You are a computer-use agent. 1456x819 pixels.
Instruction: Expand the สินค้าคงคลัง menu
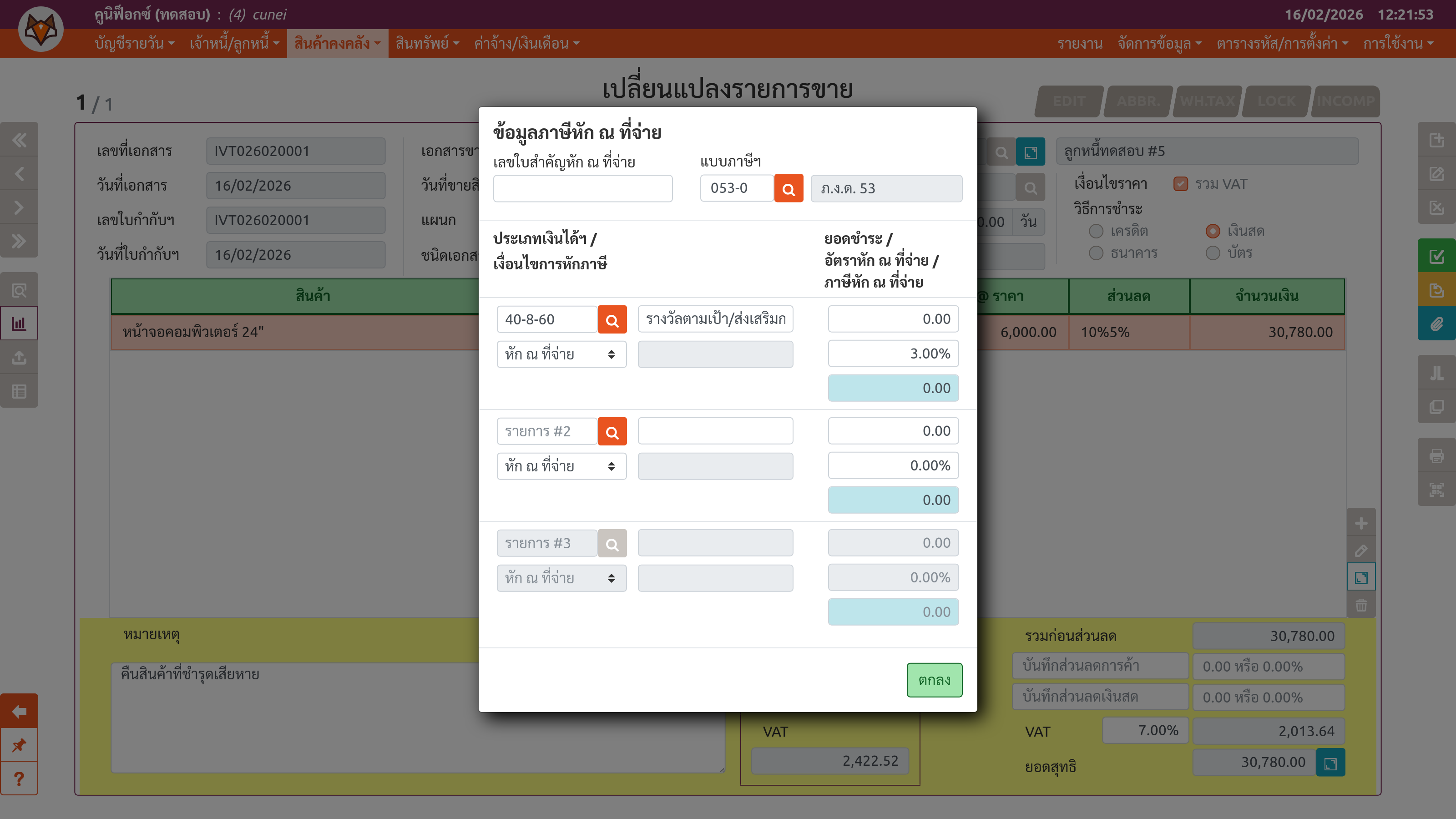click(337, 44)
